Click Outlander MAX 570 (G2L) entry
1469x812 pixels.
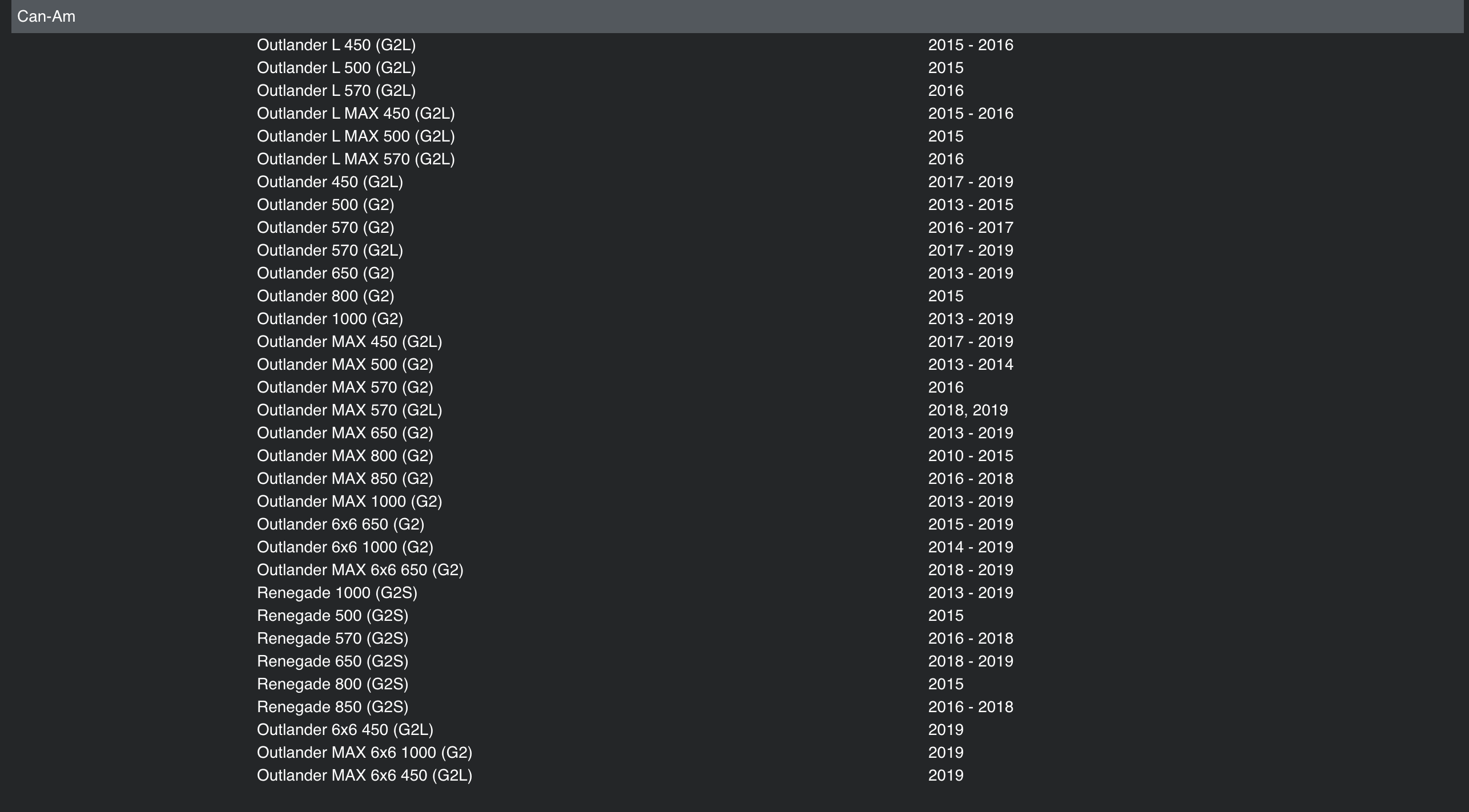point(349,410)
